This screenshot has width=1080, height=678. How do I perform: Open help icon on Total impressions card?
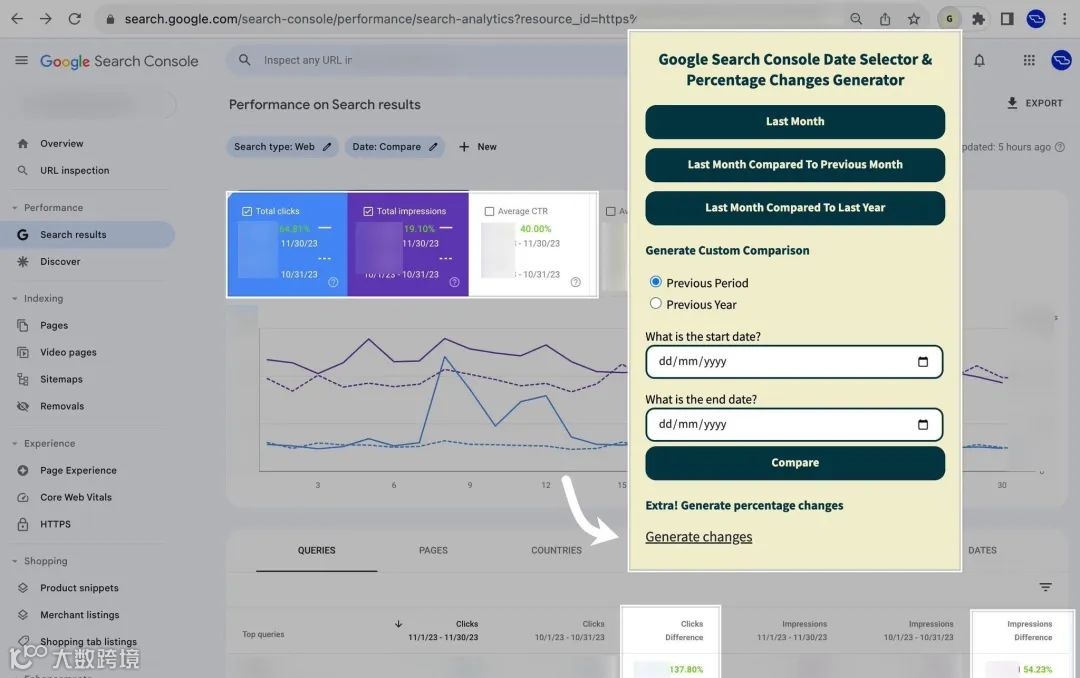455,282
